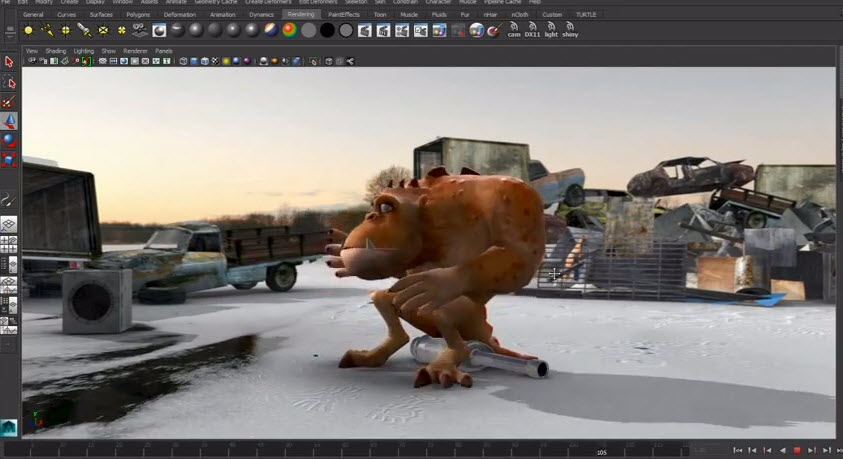Play the animation backwards
Viewport: 843px width, 459px height.
pos(783,450)
